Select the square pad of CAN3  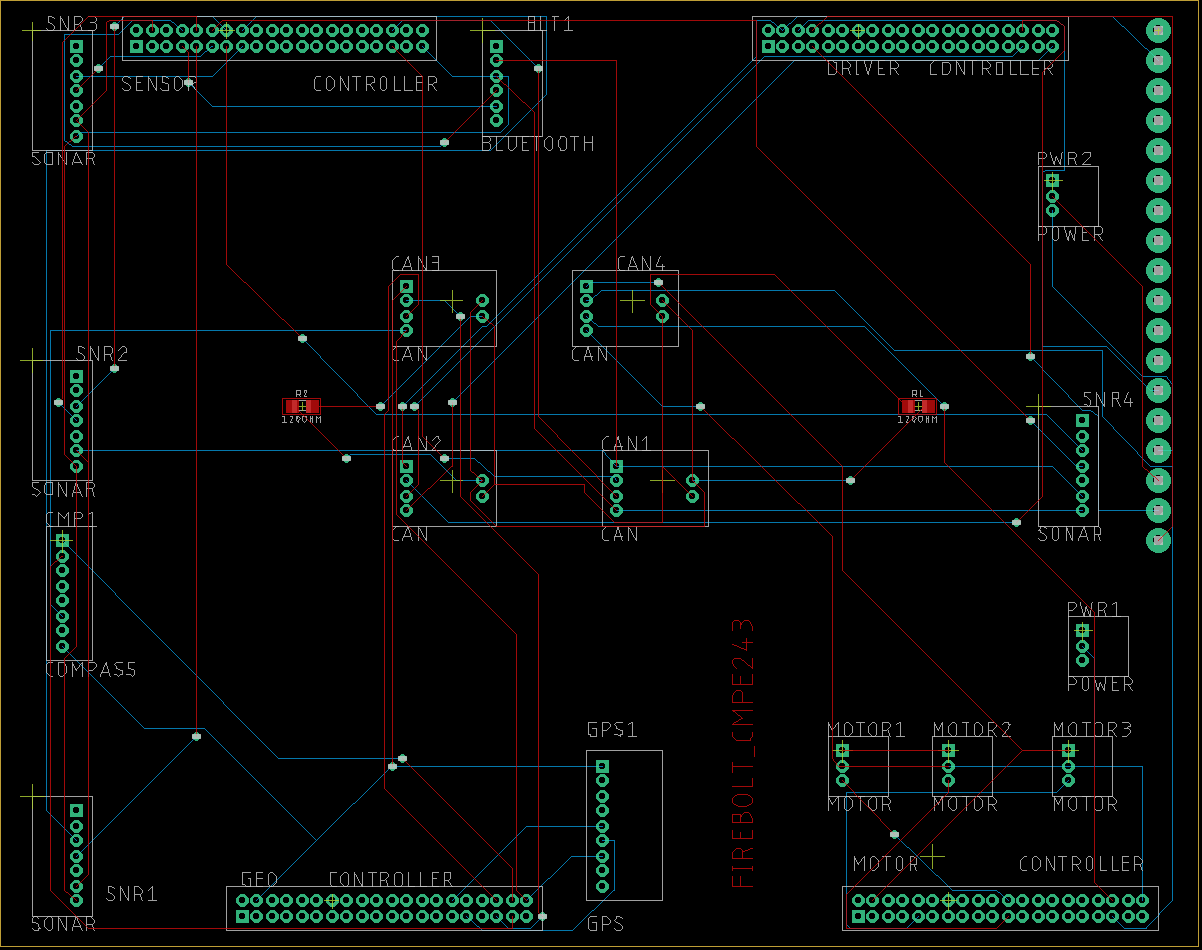[407, 286]
